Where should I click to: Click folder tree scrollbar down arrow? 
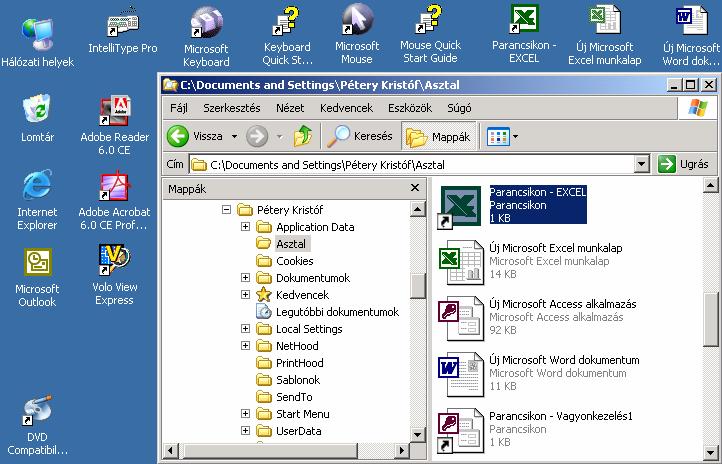417,434
